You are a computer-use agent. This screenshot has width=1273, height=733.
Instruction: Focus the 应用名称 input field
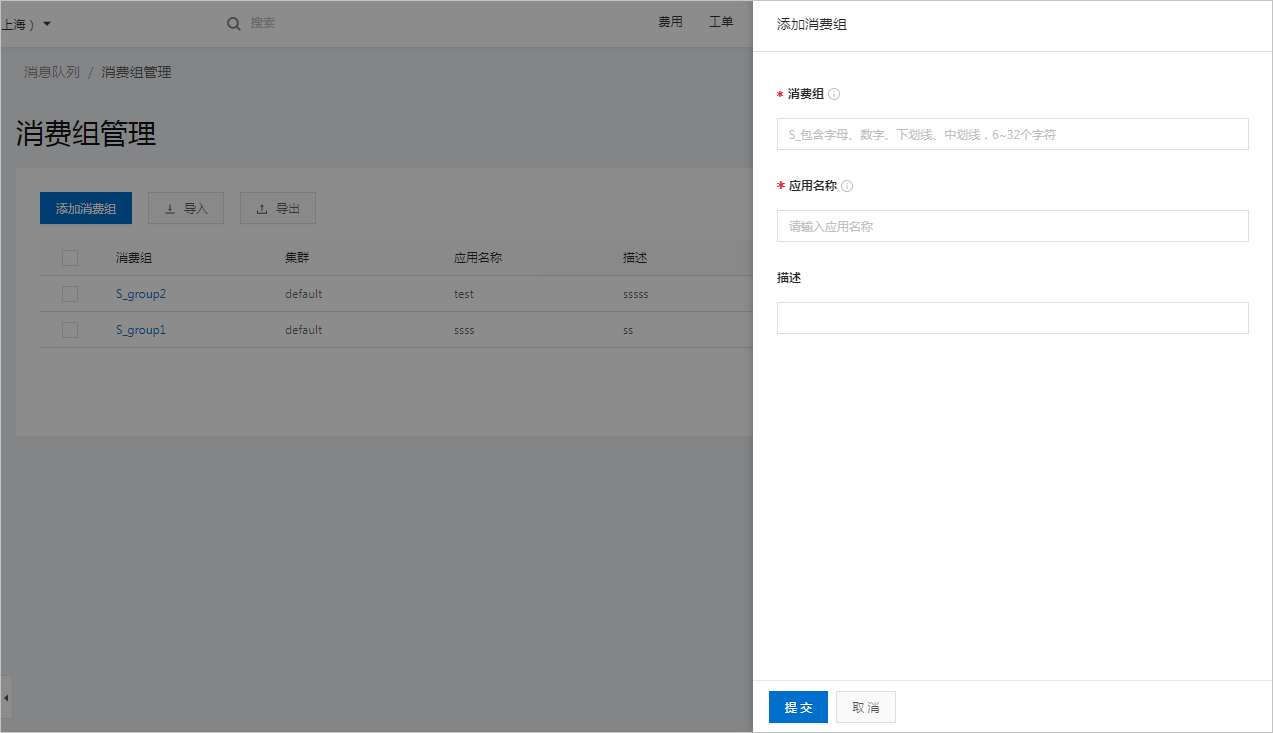pyautogui.click(x=1013, y=226)
